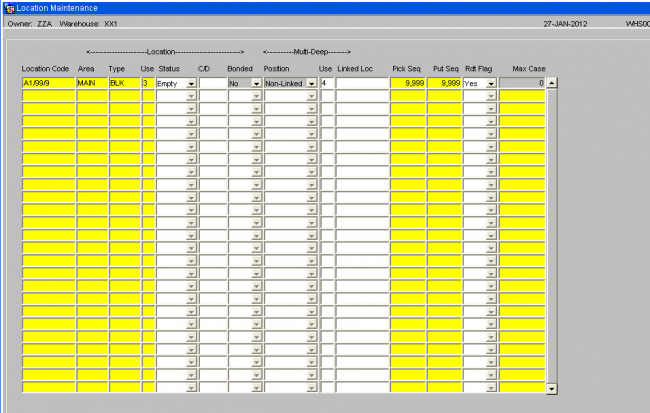Select Area field containing MAIN

(92, 83)
